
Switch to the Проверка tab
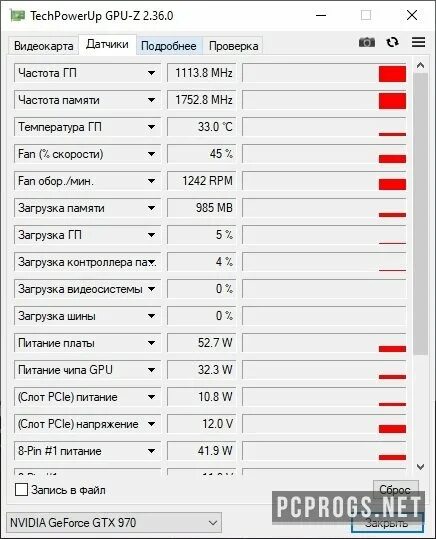233,46
